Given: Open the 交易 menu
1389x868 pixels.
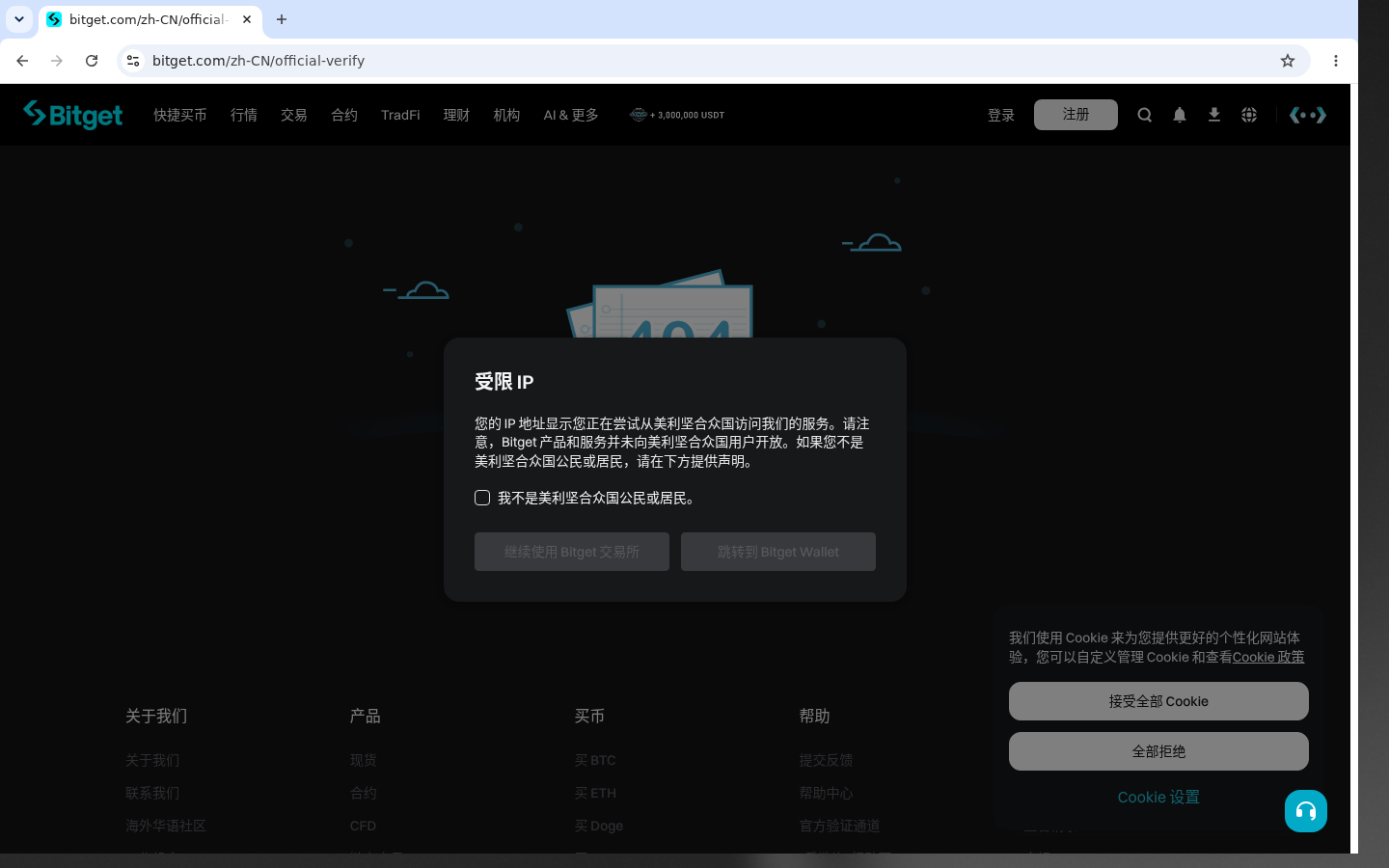Looking at the screenshot, I should [x=294, y=115].
